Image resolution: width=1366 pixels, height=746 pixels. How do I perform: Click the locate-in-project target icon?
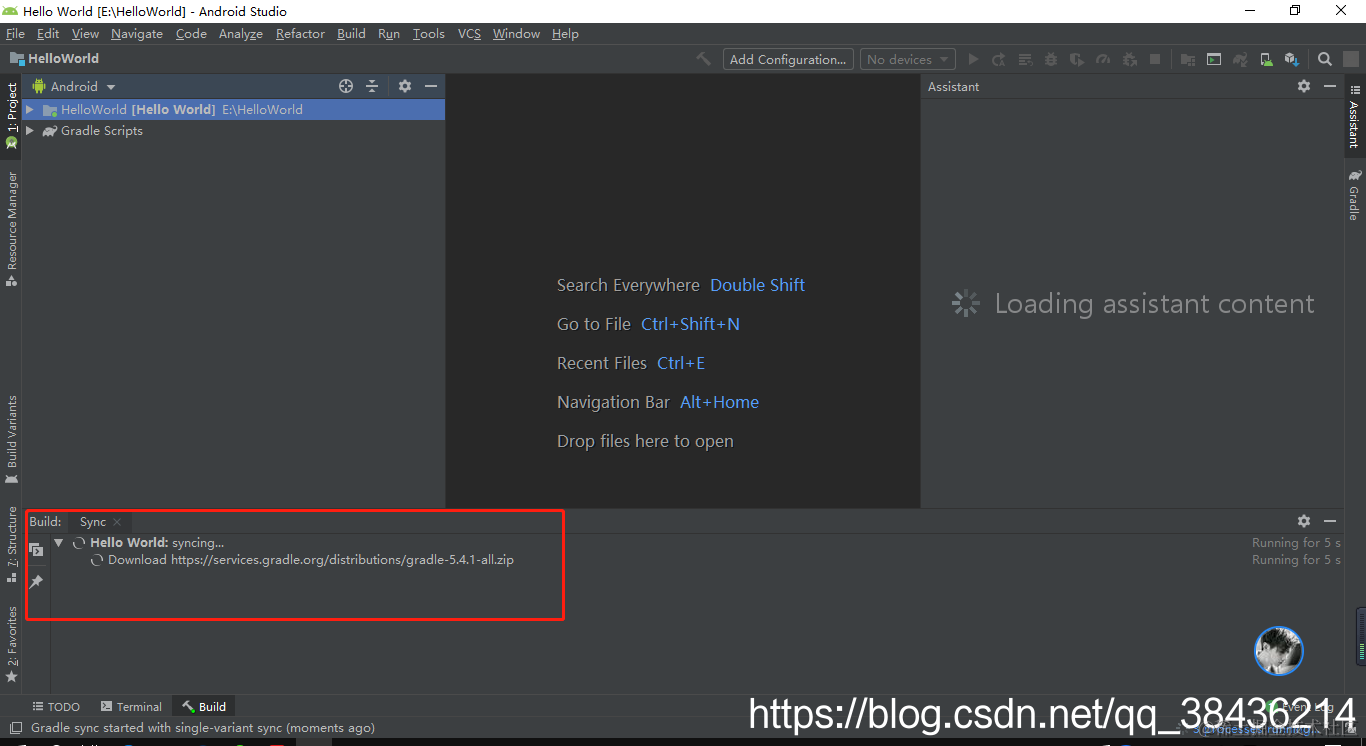346,86
